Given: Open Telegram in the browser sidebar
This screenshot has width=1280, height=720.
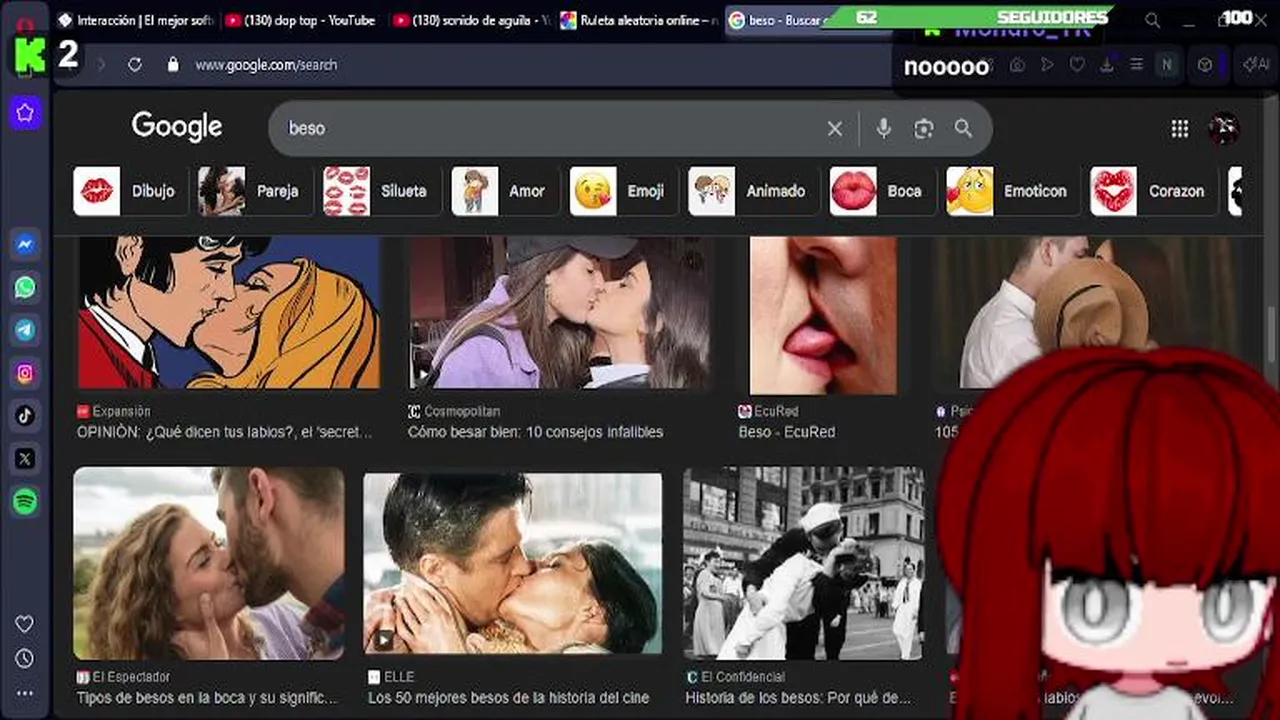Looking at the screenshot, I should (25, 330).
